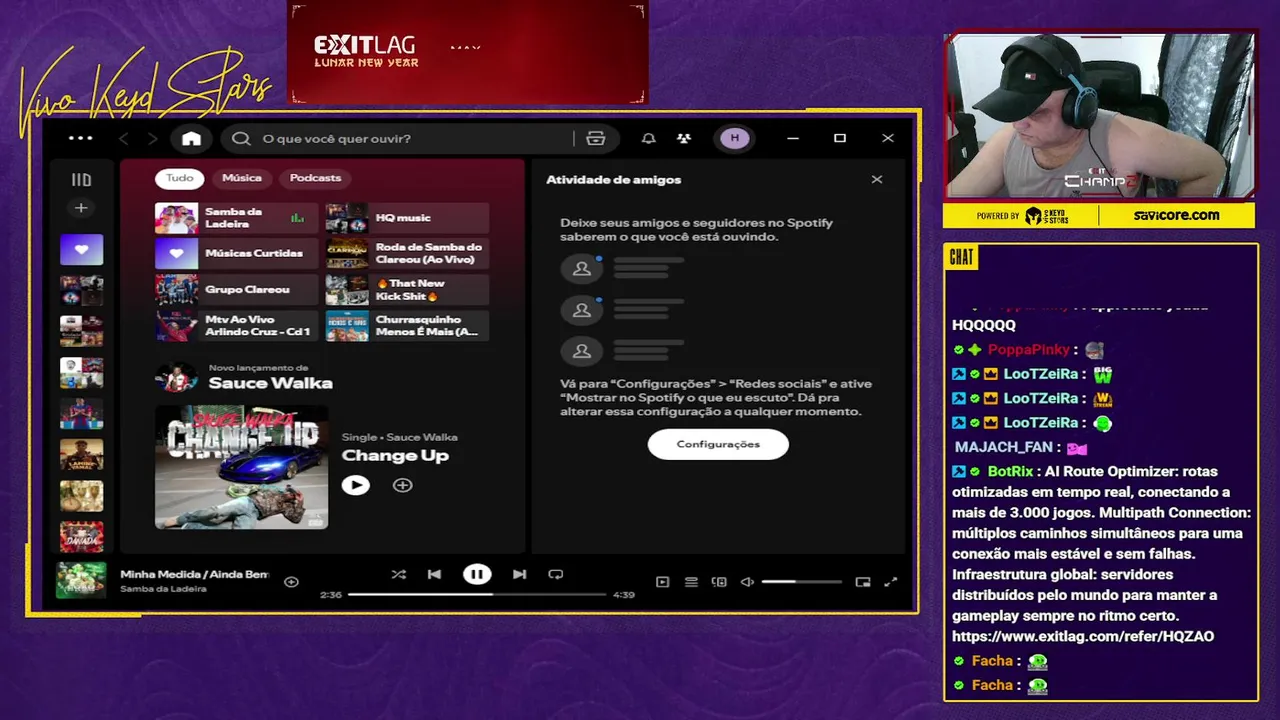This screenshot has height=720, width=1280.
Task: Add Change Up to library
Action: click(x=402, y=485)
